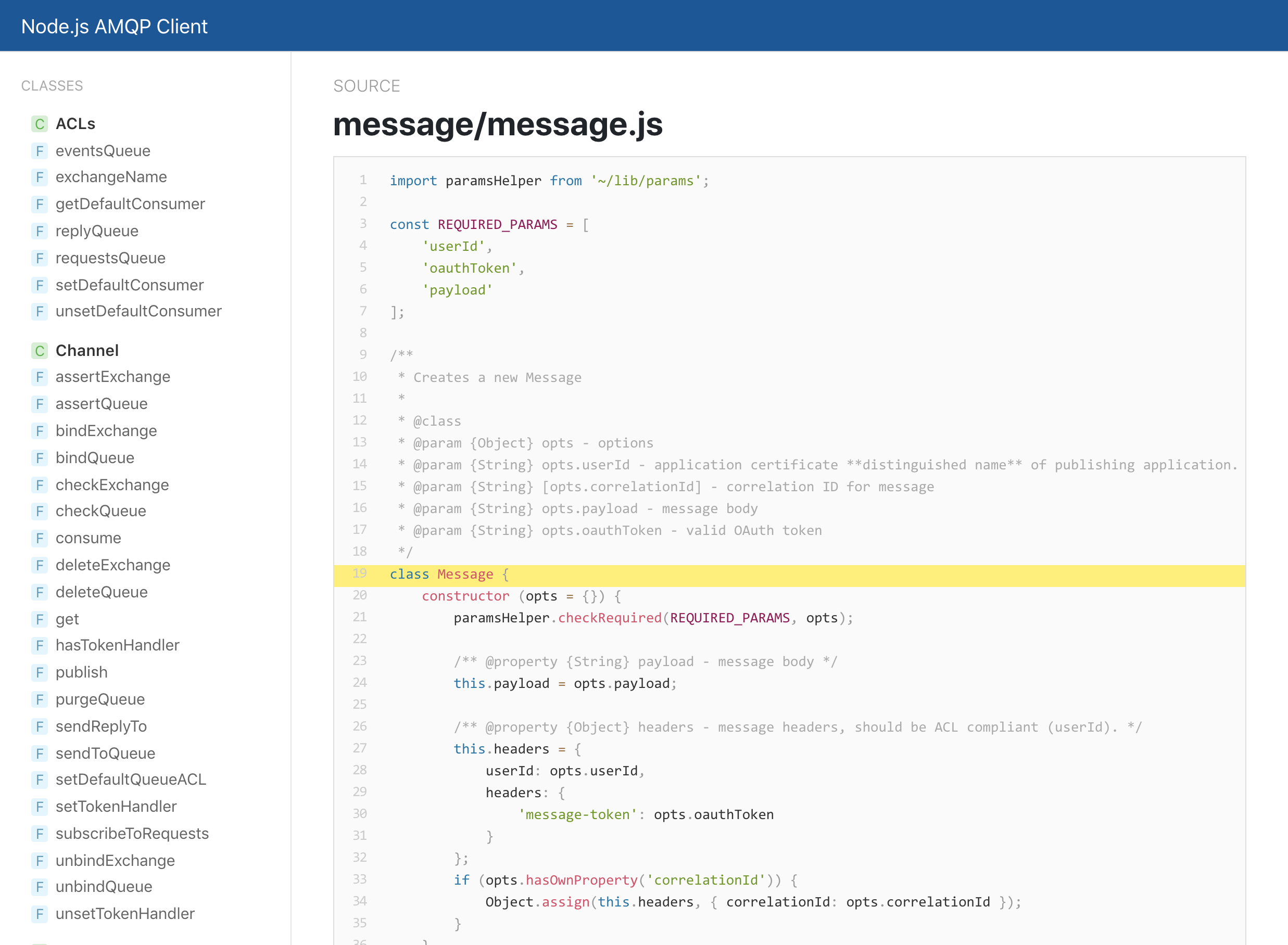The height and width of the screenshot is (945, 1288).
Task: Open hasTokenHandler under Channel
Action: click(x=117, y=645)
